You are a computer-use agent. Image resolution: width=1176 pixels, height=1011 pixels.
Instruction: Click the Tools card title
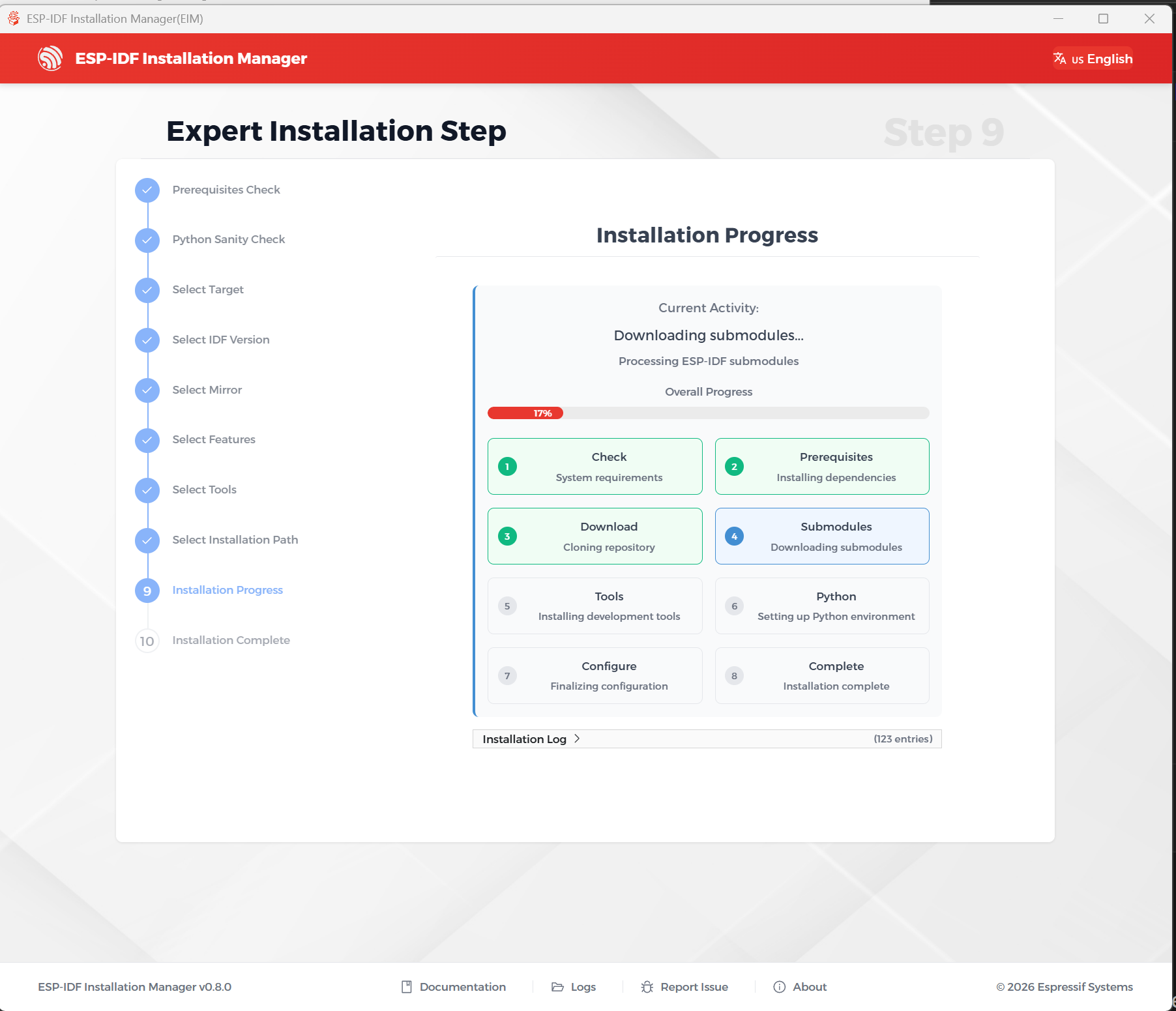tap(609, 596)
